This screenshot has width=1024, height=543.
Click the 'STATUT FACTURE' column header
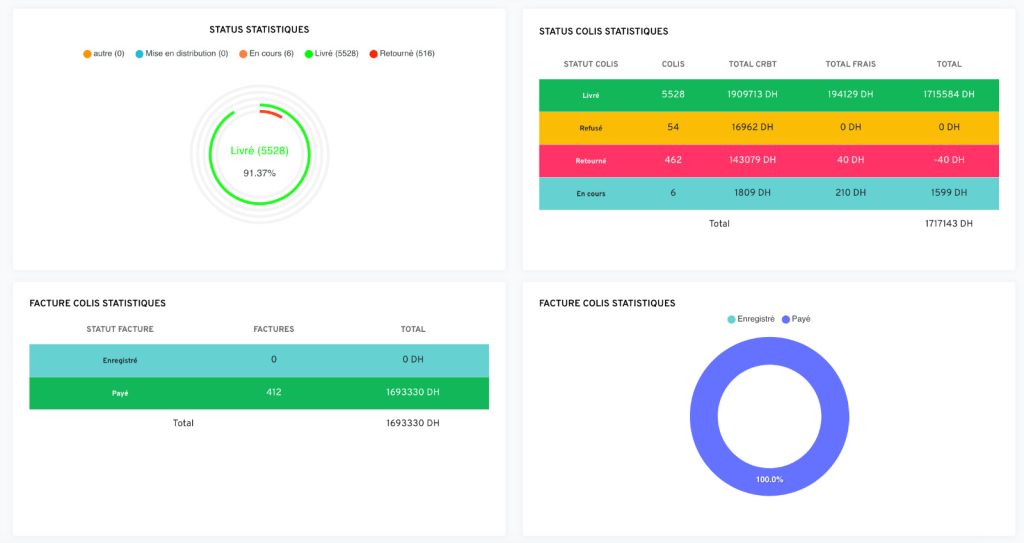point(120,329)
